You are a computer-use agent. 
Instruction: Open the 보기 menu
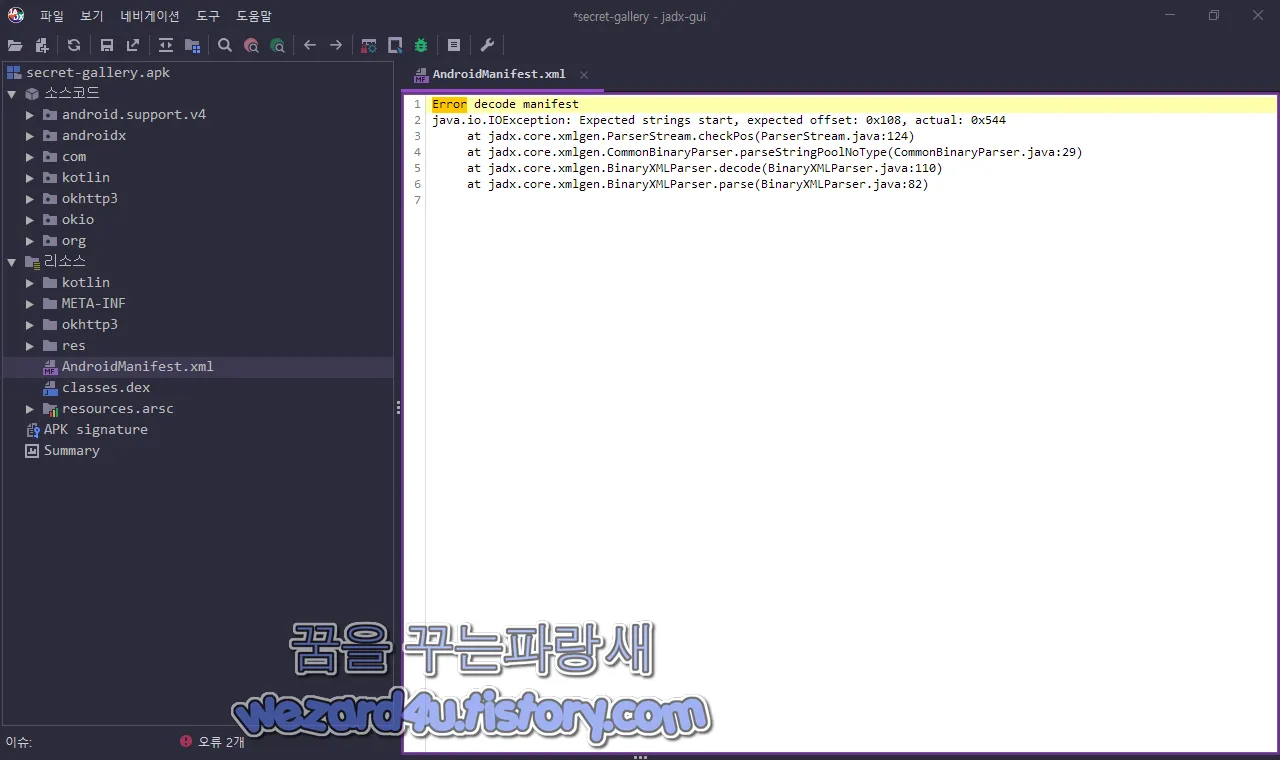[92, 16]
